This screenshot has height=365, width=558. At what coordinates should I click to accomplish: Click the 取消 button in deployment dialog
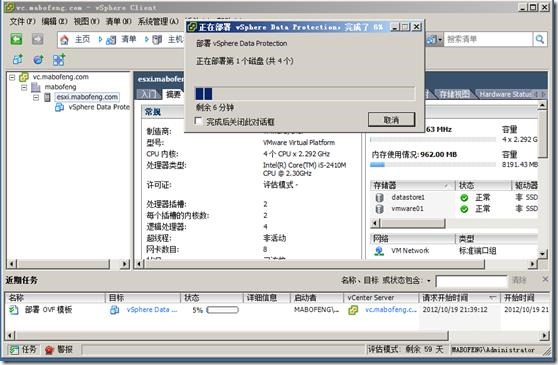click(x=391, y=120)
